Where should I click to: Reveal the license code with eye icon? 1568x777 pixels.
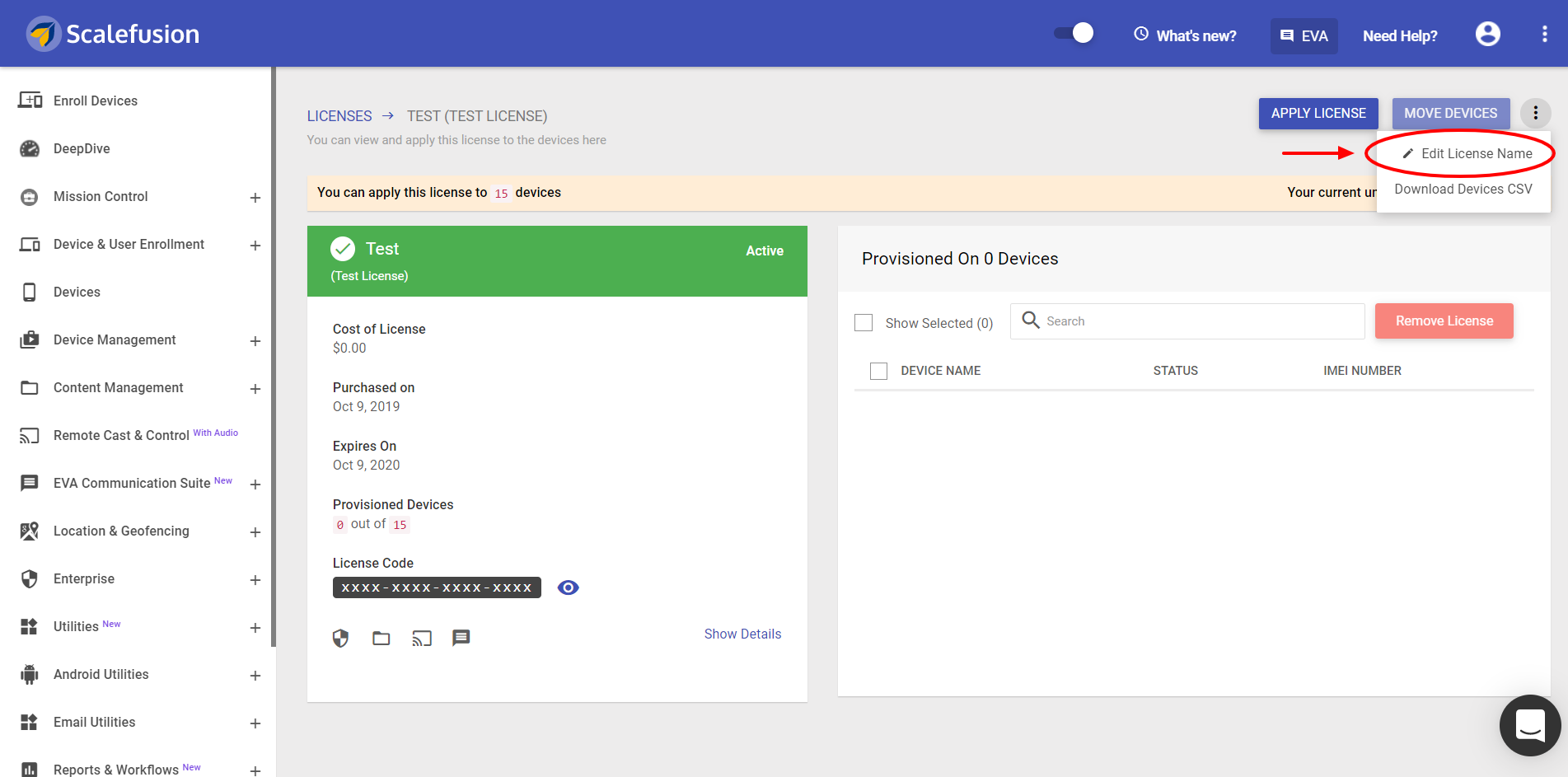click(569, 587)
